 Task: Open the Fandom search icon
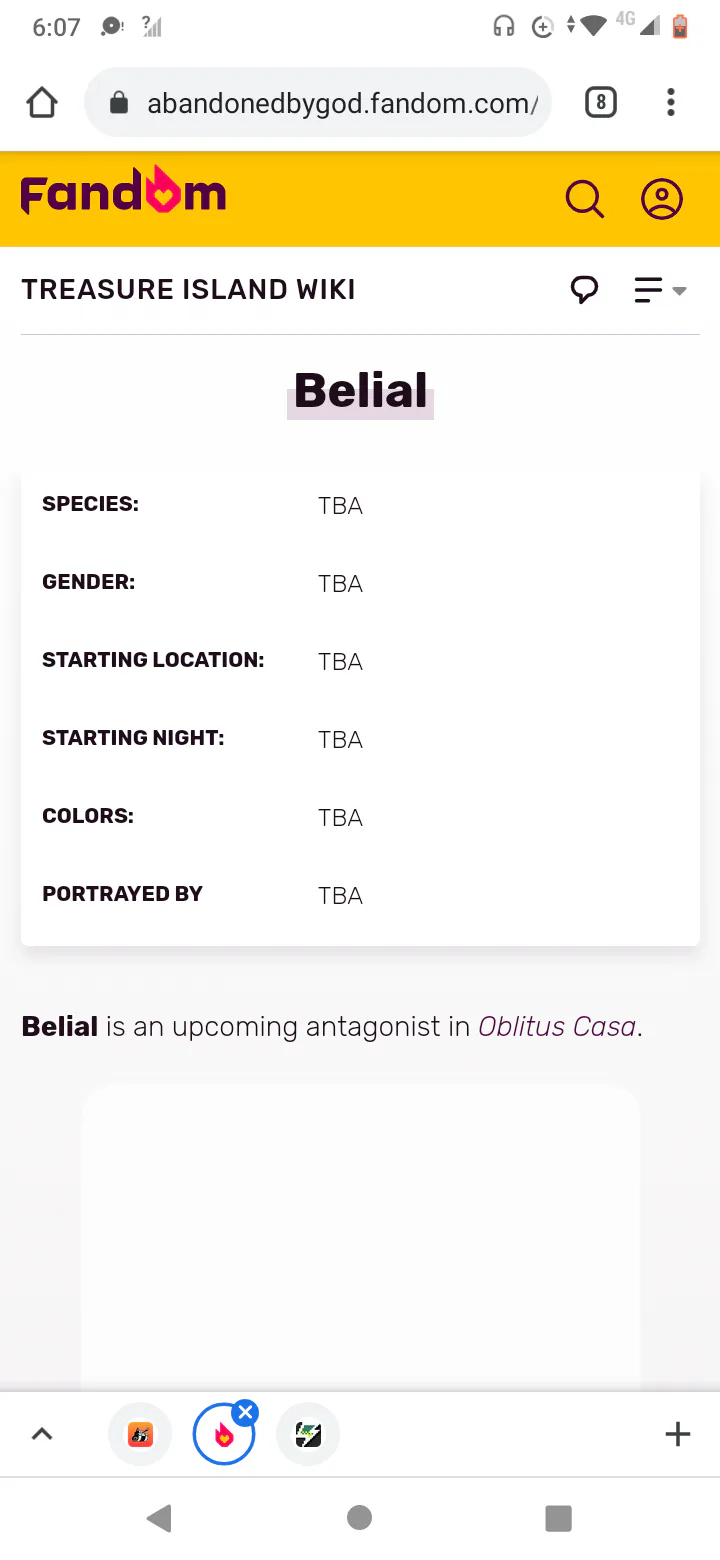tap(585, 199)
